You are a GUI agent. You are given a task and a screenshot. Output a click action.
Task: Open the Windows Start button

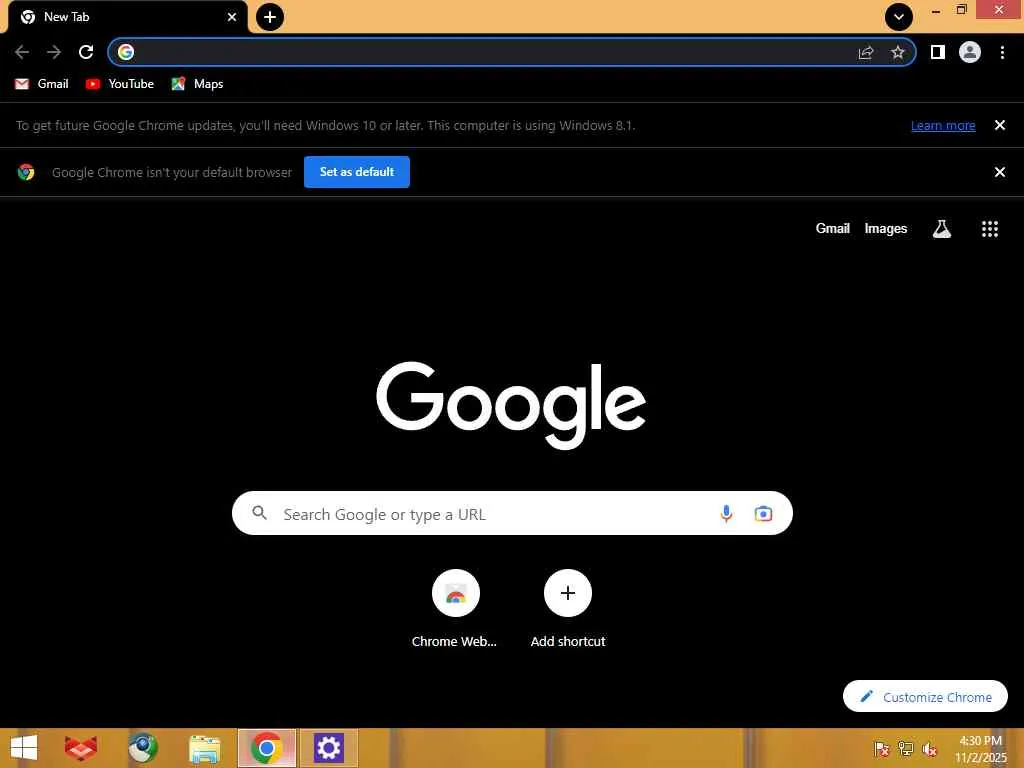point(24,748)
